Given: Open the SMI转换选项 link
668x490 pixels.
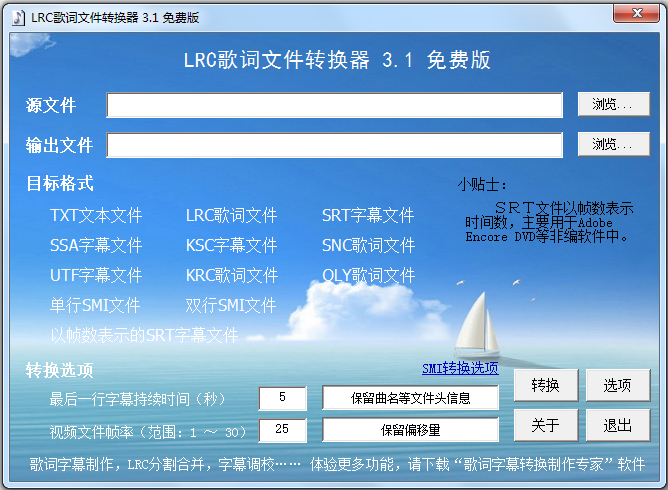Looking at the screenshot, I should 460,368.
